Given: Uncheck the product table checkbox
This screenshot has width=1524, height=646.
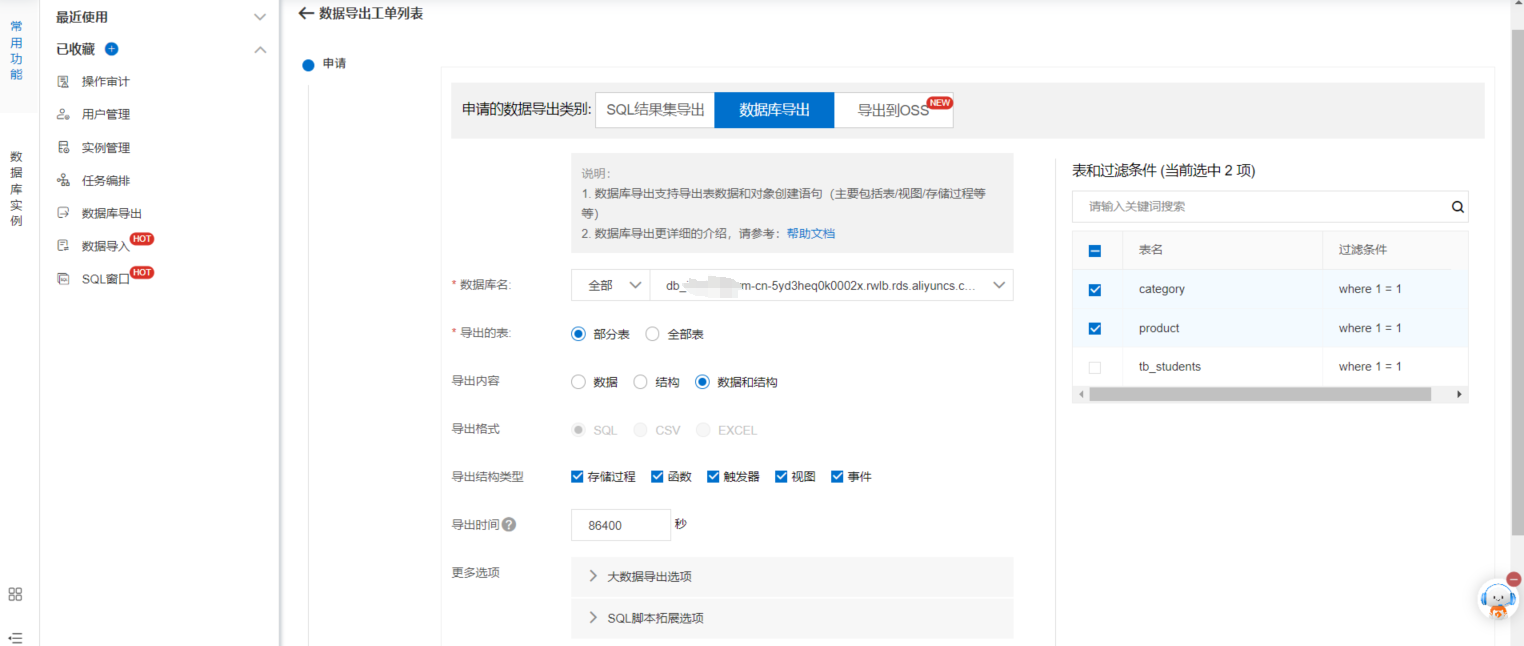Looking at the screenshot, I should click(x=1094, y=328).
